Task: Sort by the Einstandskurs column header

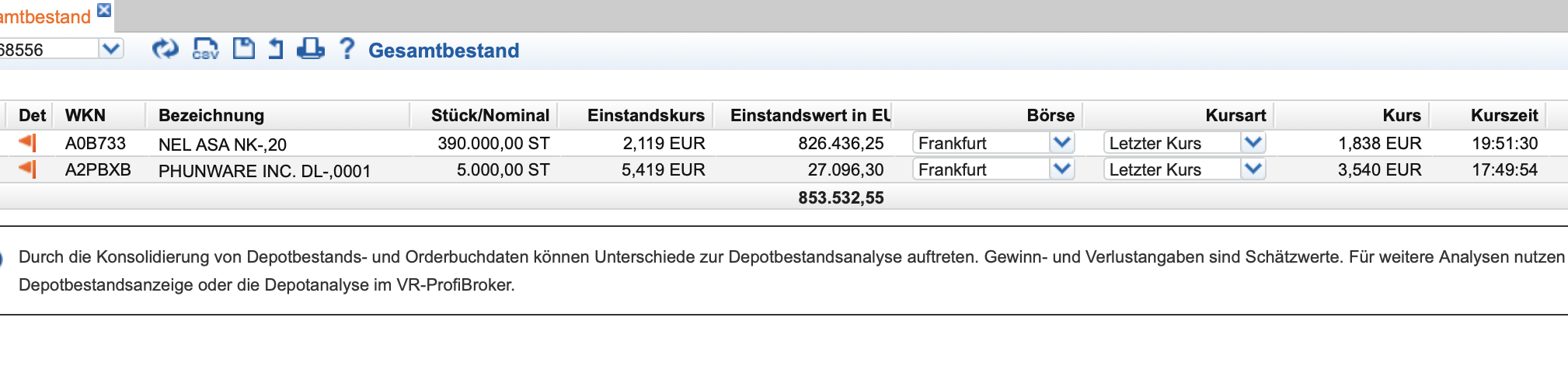Action: click(646, 115)
